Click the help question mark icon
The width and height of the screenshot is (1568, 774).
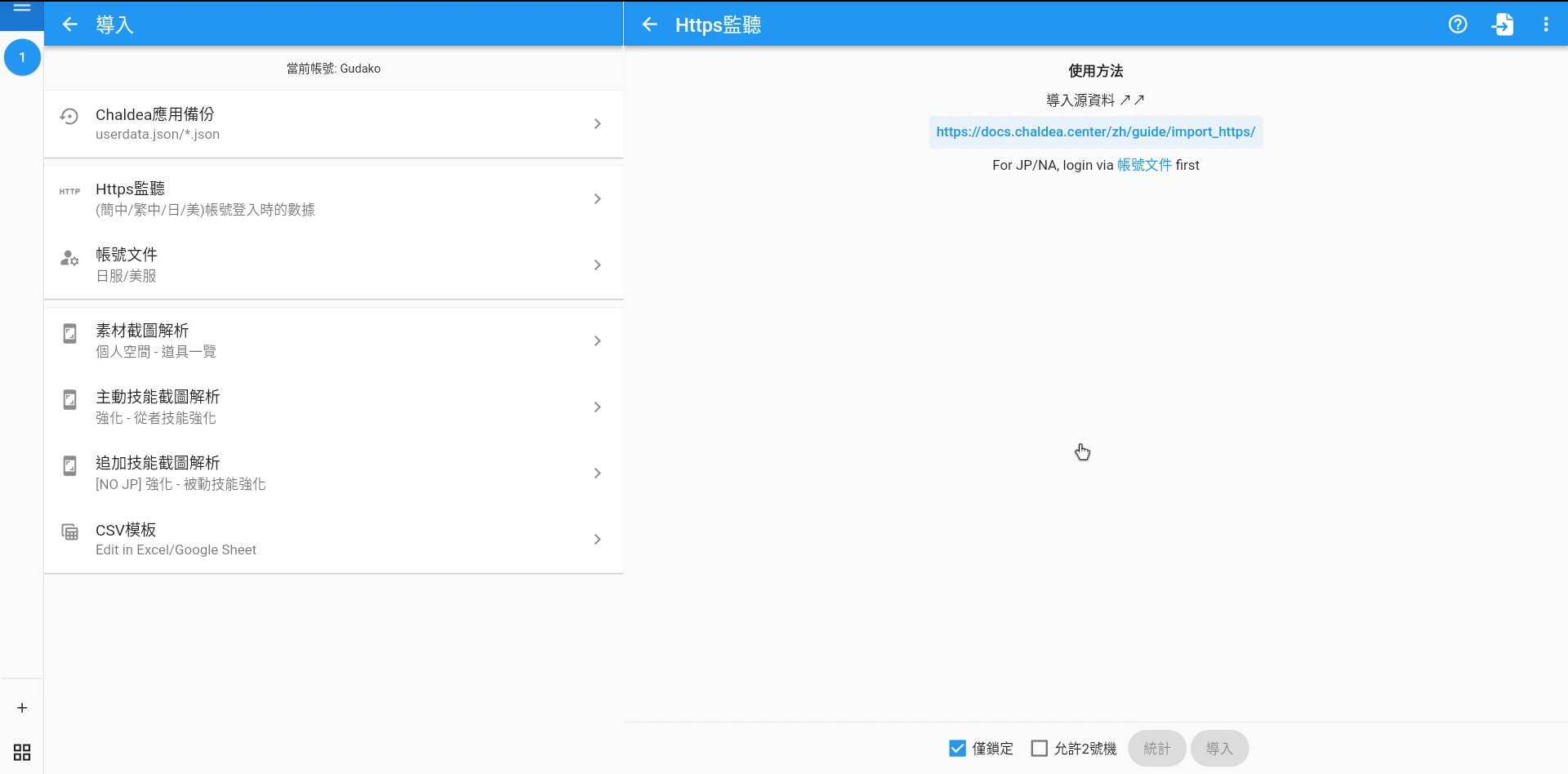[1458, 24]
